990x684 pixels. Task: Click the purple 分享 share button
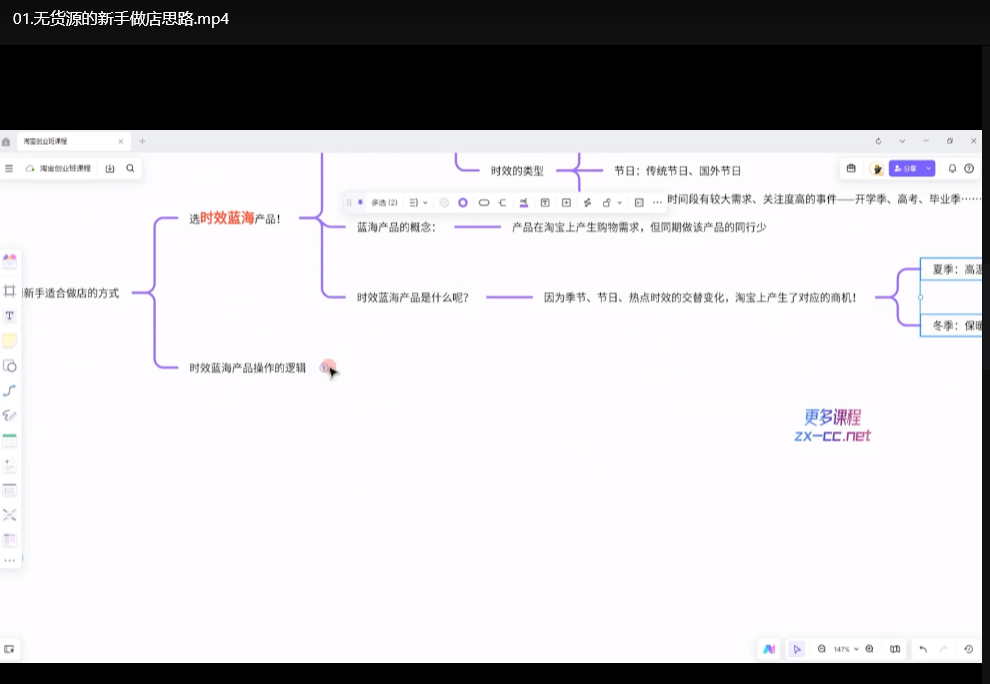[x=905, y=169]
